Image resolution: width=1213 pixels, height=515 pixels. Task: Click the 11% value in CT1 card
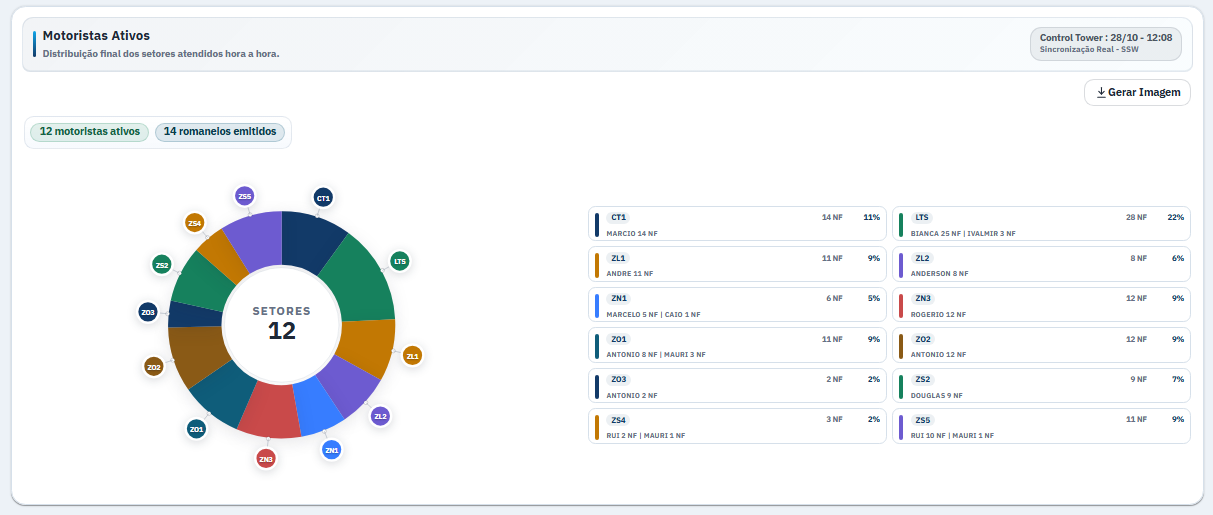click(871, 217)
